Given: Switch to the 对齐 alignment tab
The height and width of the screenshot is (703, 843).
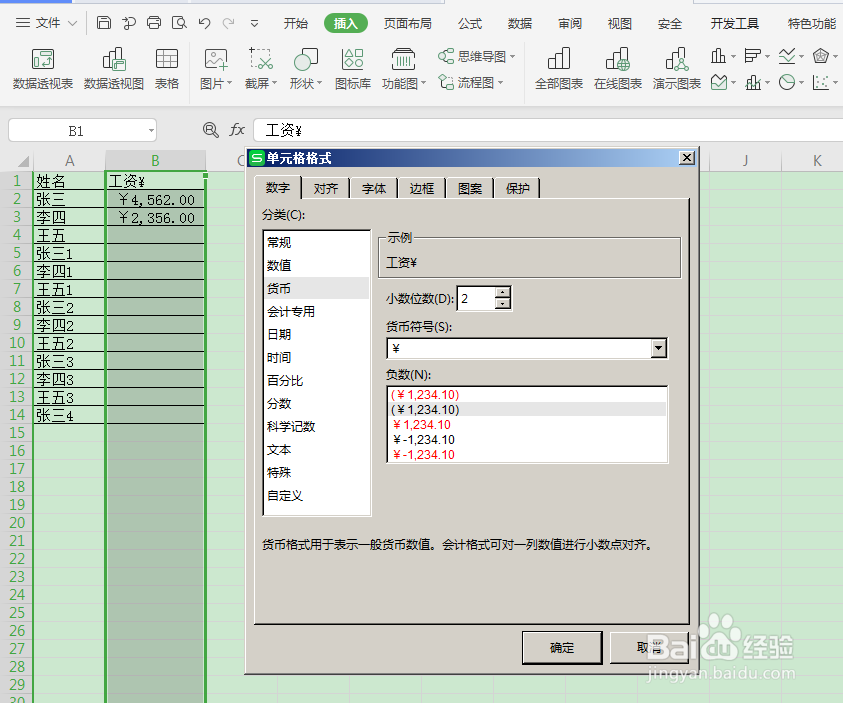Looking at the screenshot, I should (x=325, y=187).
